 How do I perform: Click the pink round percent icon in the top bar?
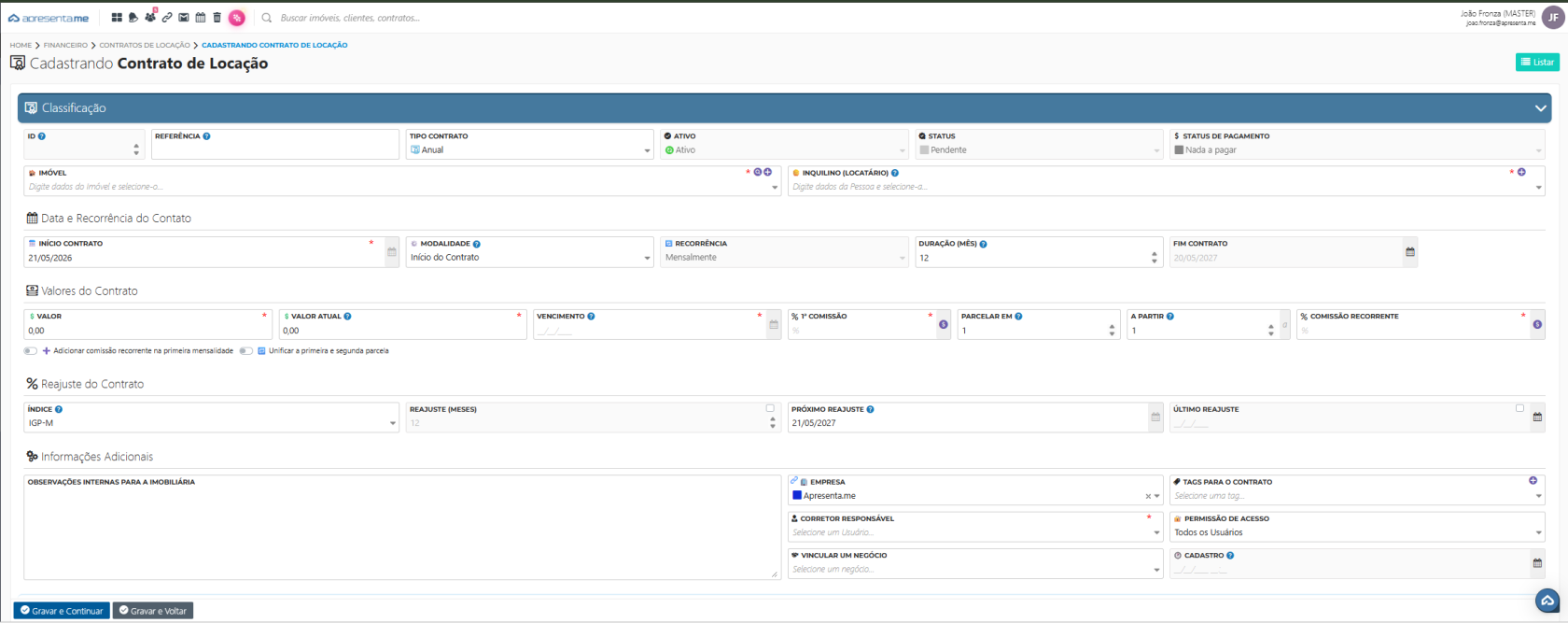click(237, 18)
